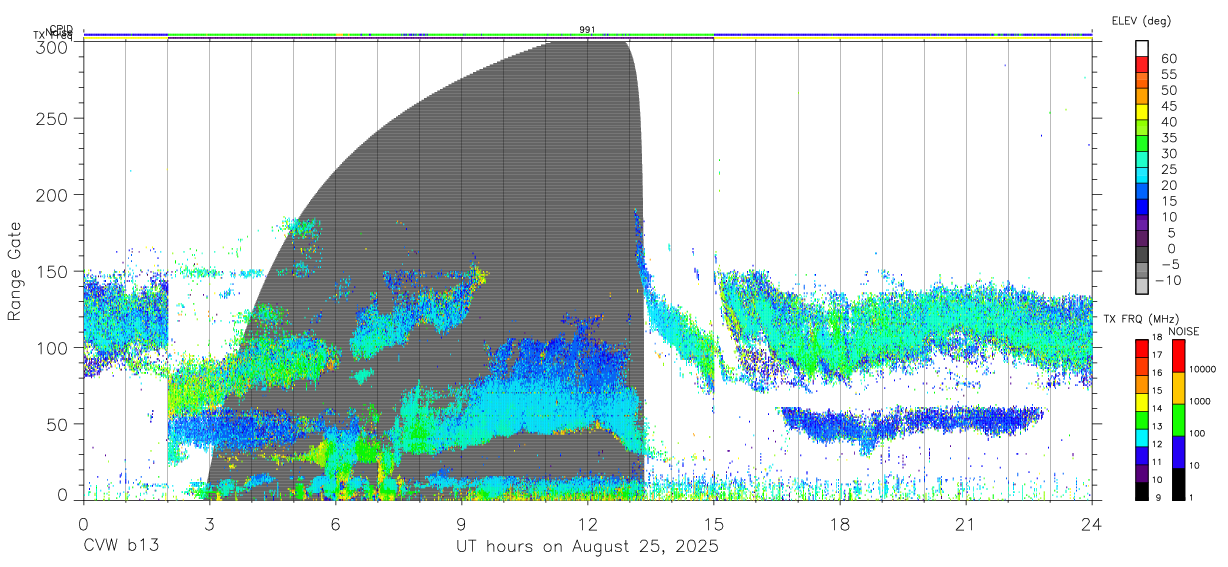Click the "11" label on TX FRQ colorbar

click(1155, 462)
